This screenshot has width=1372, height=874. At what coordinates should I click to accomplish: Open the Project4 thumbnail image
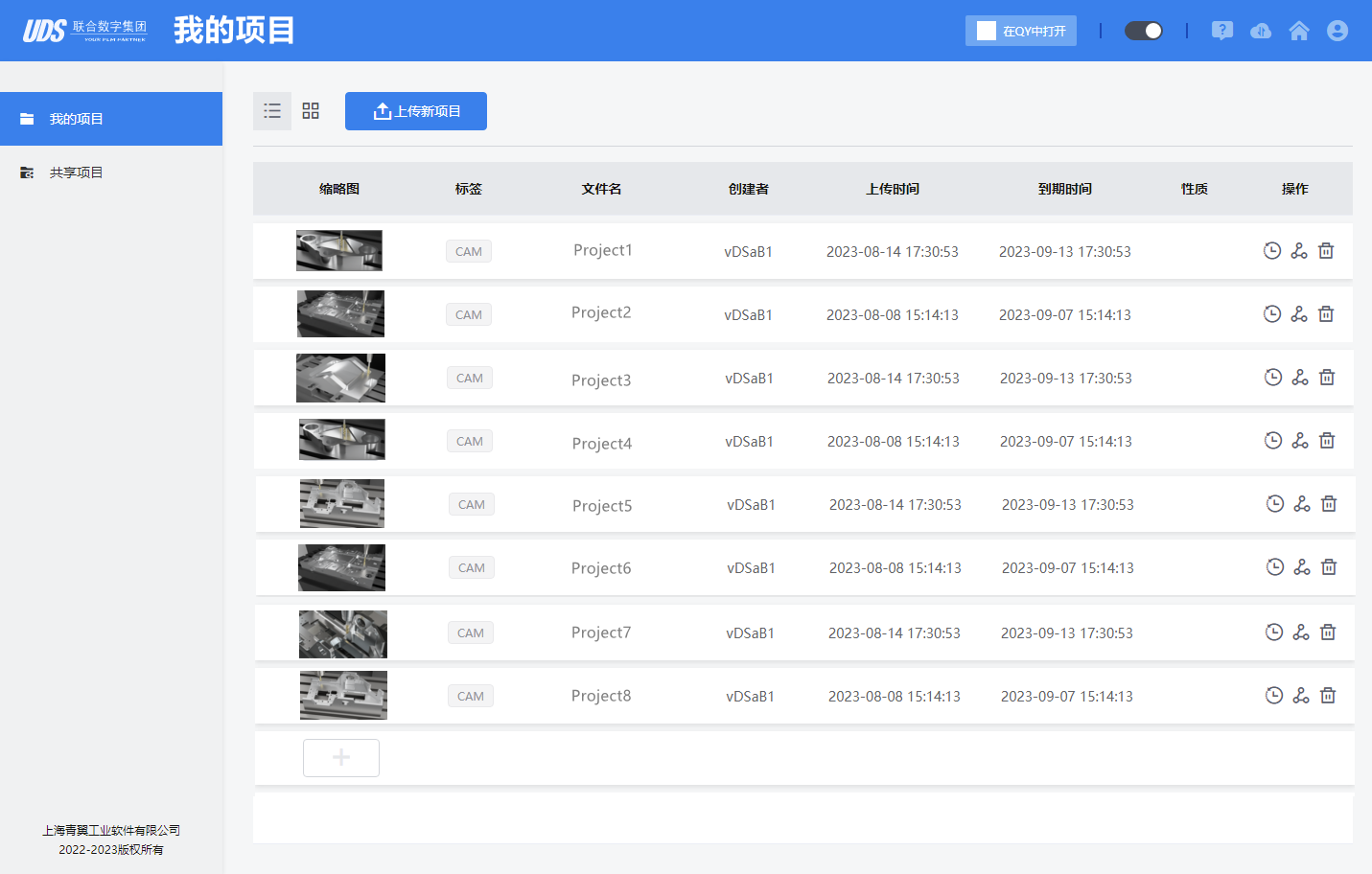pos(342,440)
